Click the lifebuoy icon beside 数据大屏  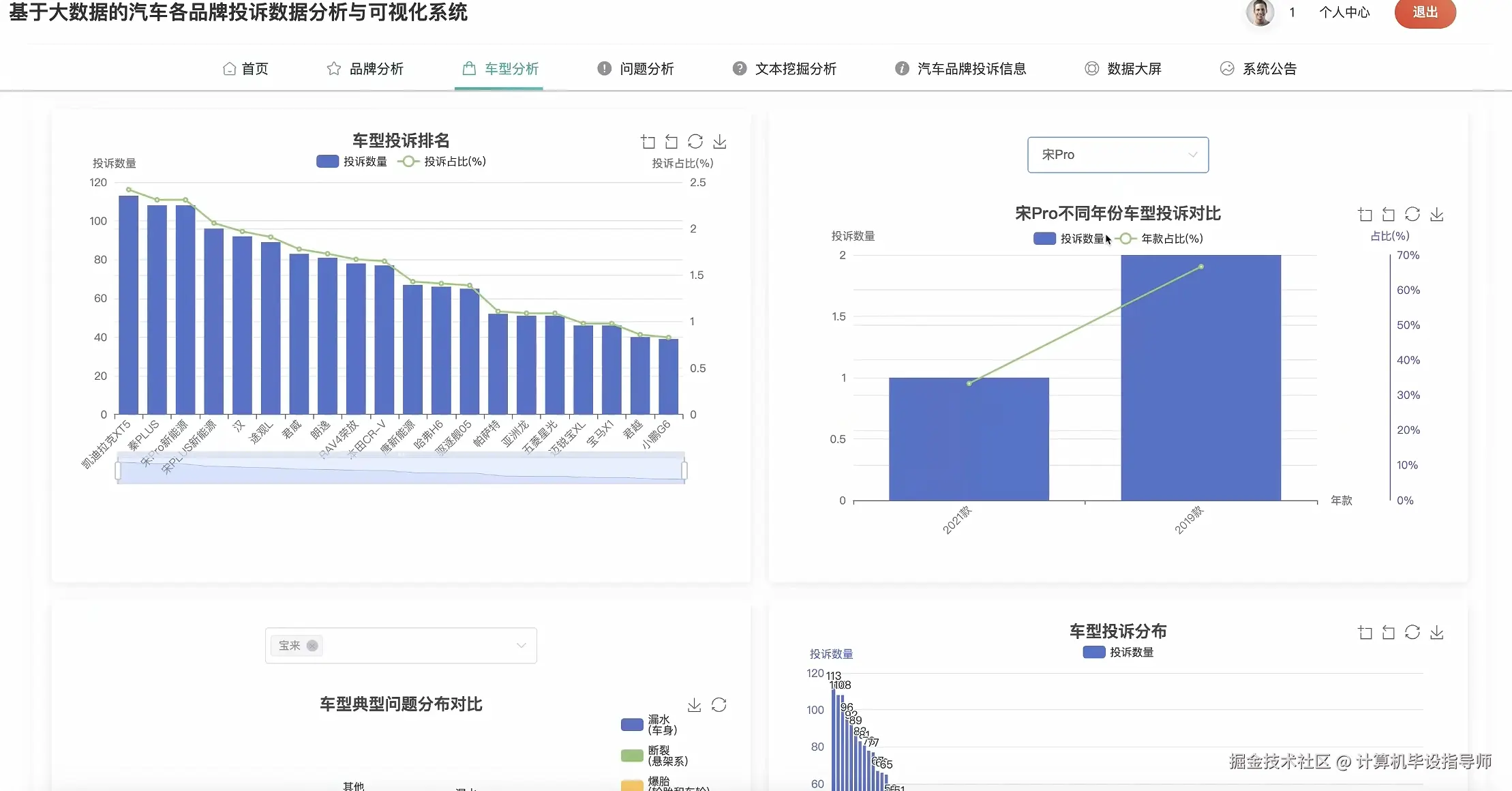1092,68
